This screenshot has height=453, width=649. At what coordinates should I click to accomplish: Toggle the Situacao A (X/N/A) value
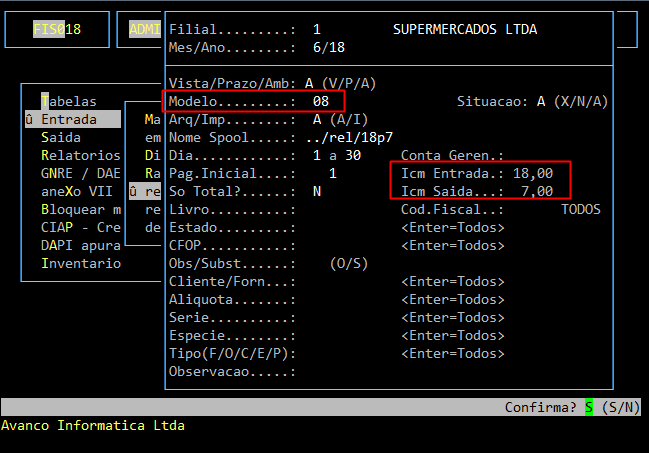click(541, 101)
